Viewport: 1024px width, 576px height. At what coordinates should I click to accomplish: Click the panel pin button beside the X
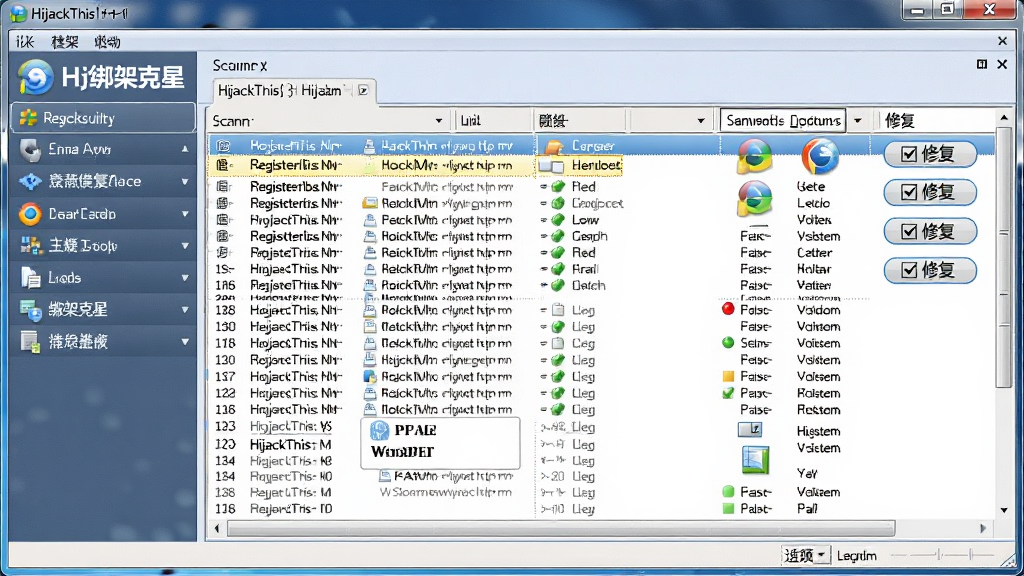[x=982, y=64]
